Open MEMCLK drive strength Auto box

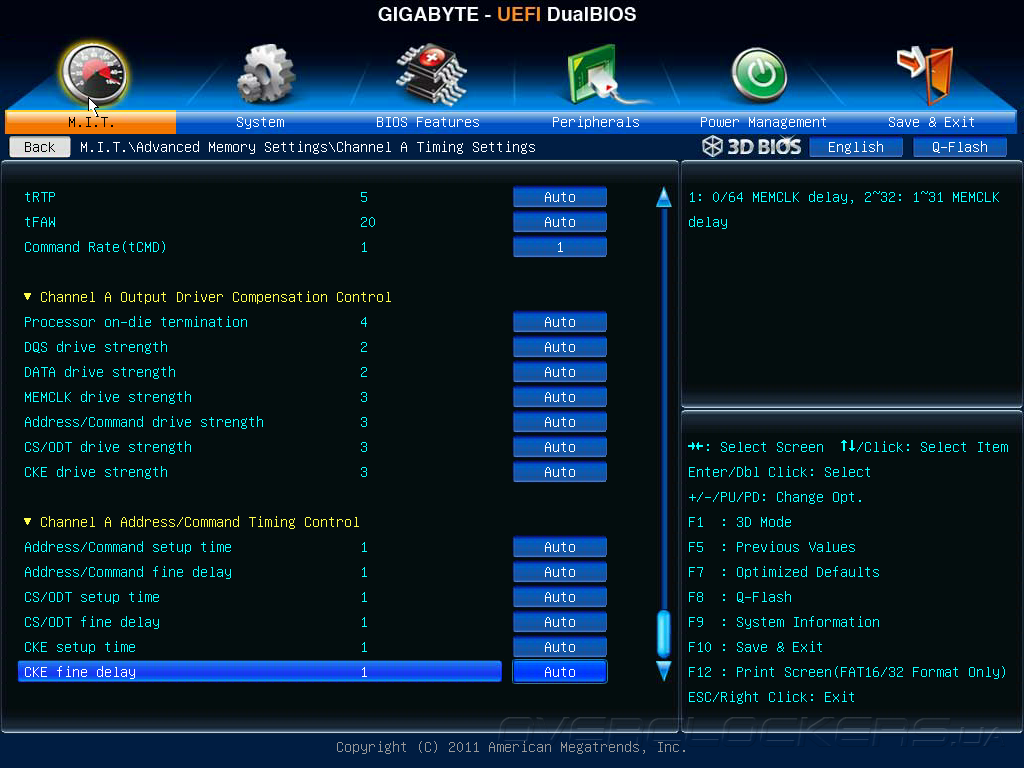click(560, 397)
